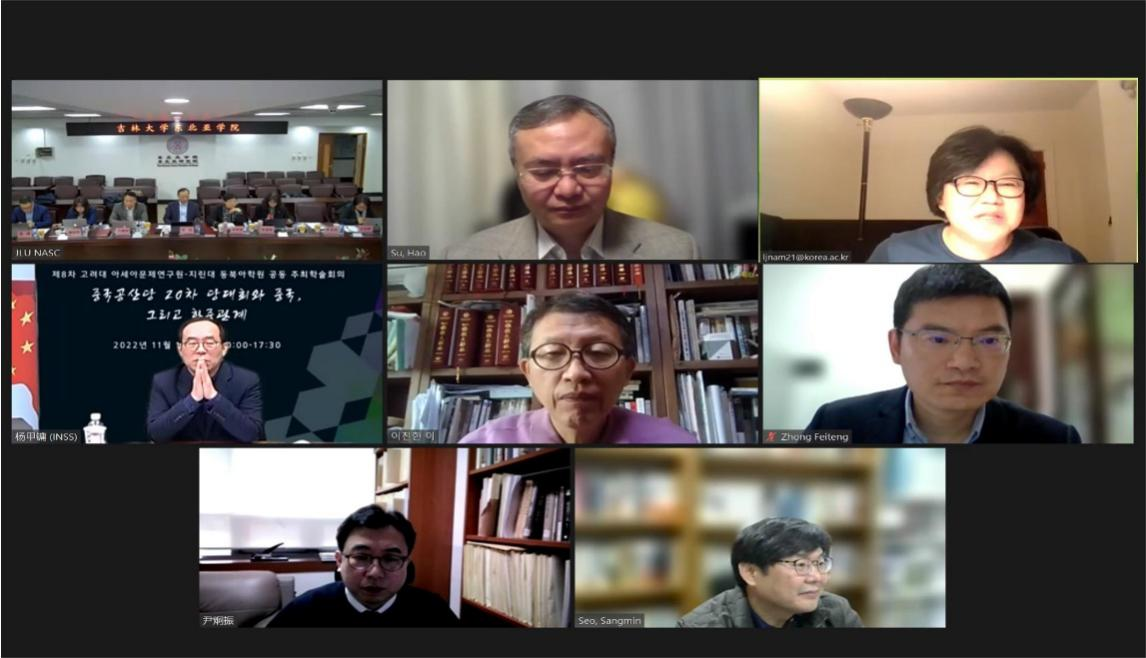Click the Zhong Feiteng name label
1146x658 pixels.
click(x=814, y=436)
